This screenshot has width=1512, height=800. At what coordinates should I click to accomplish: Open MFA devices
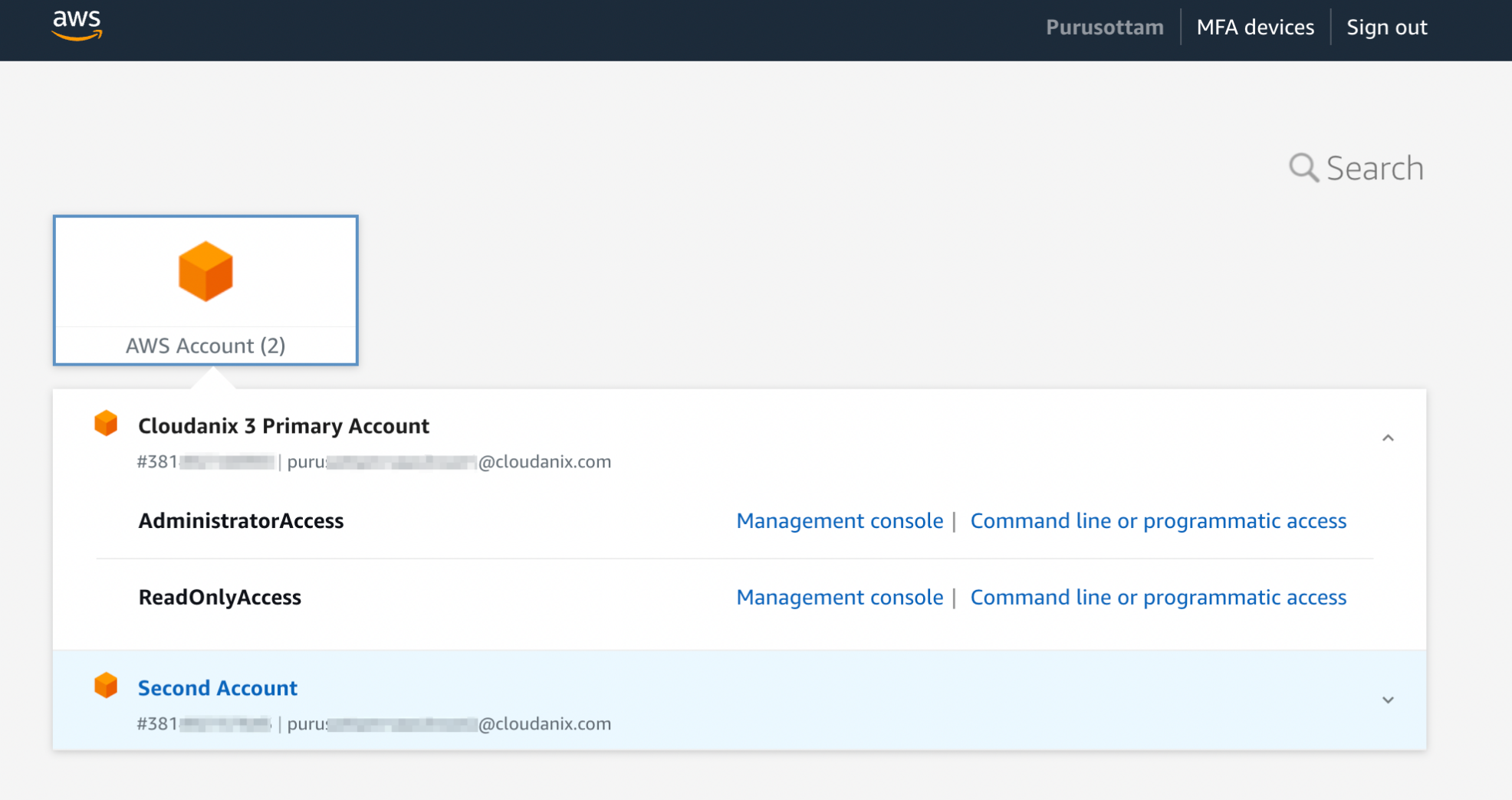coord(1255,27)
